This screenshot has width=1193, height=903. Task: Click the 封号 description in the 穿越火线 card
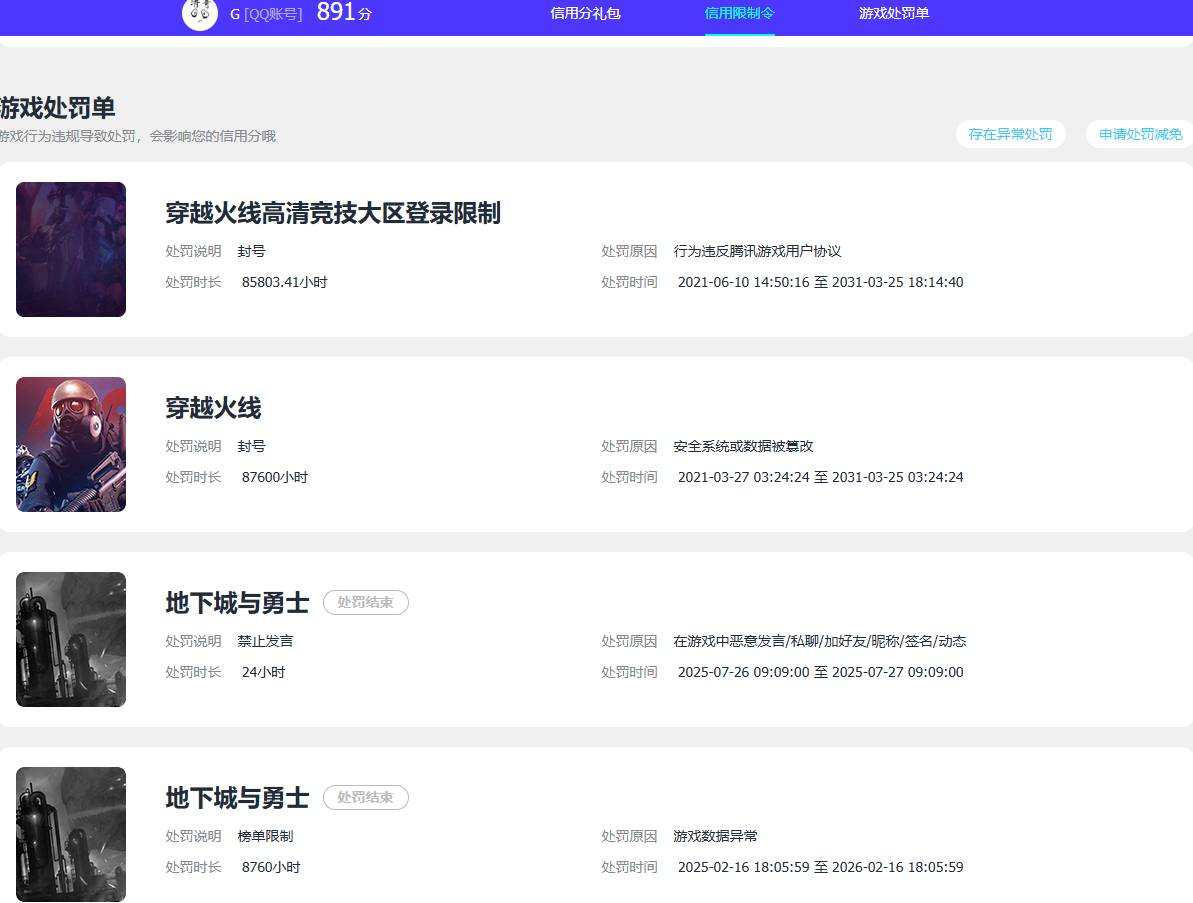pyautogui.click(x=251, y=446)
